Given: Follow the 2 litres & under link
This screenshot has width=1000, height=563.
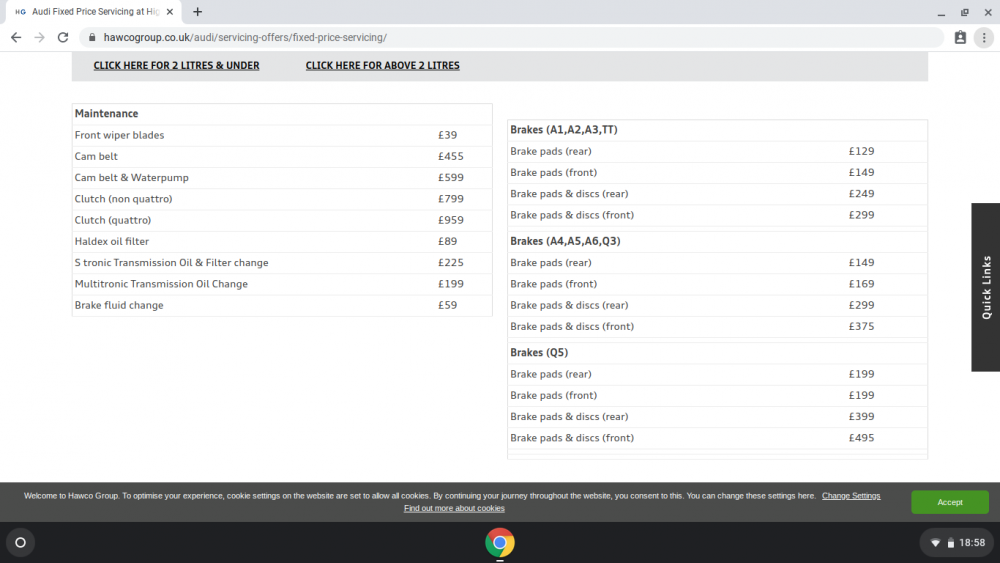Looking at the screenshot, I should point(177,66).
